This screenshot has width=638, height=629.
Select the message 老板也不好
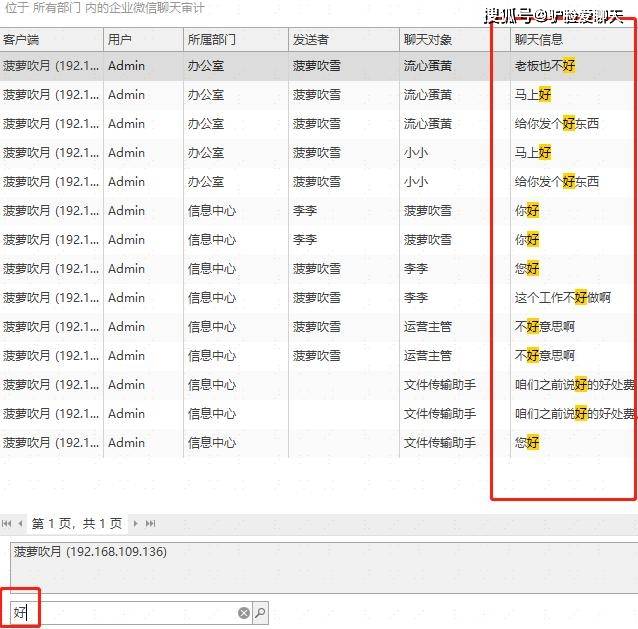pyautogui.click(x=545, y=66)
